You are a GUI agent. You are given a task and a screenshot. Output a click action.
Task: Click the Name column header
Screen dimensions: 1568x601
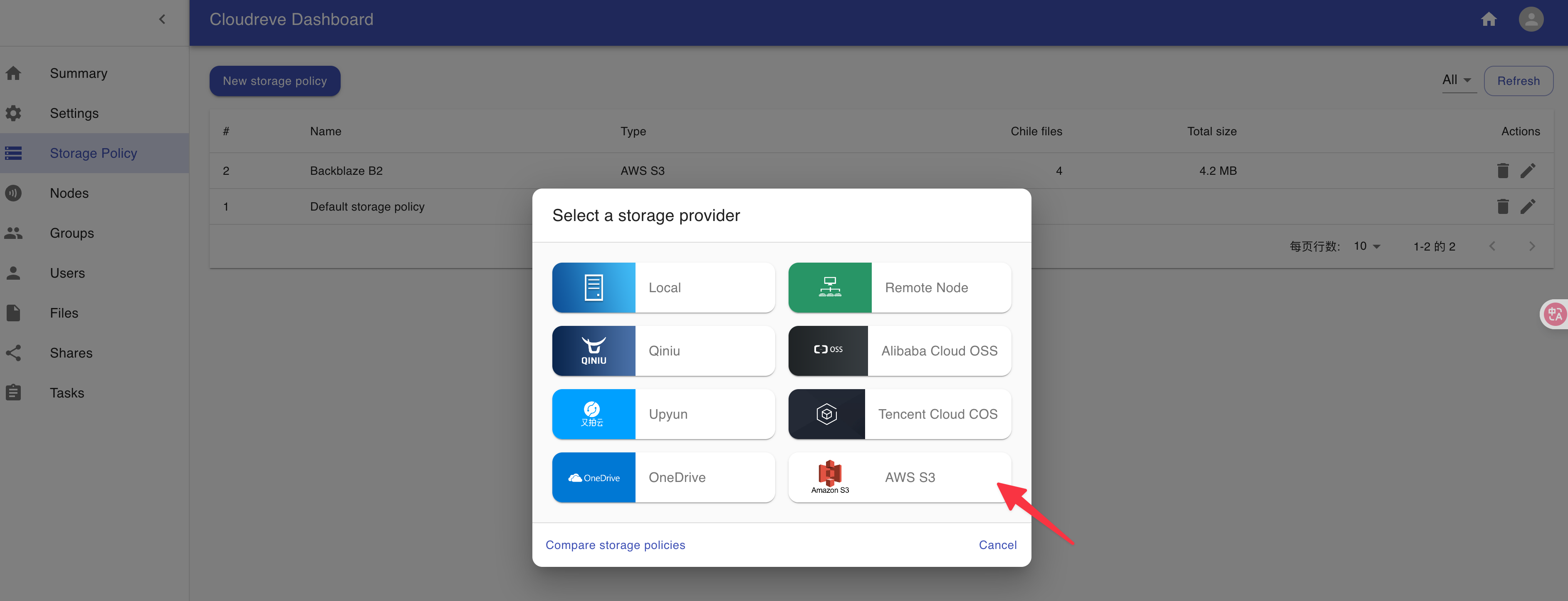(x=326, y=131)
